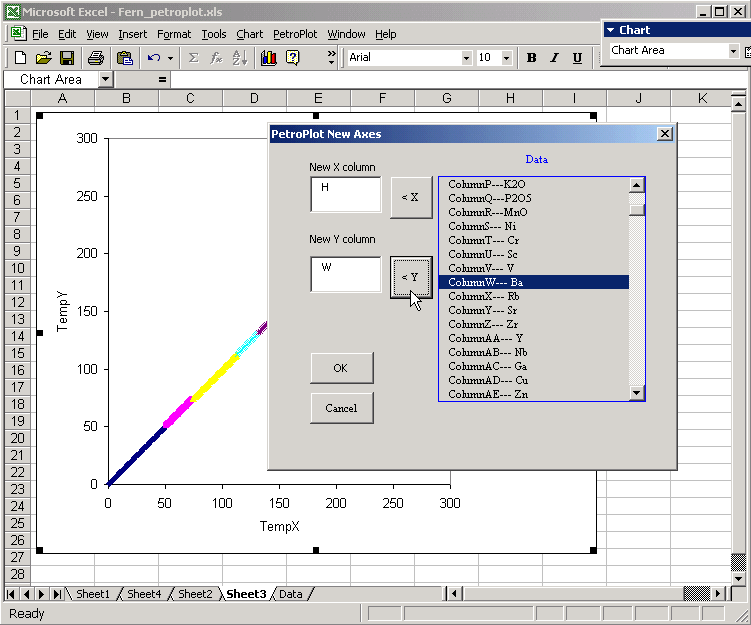Open the File menu

[40, 34]
